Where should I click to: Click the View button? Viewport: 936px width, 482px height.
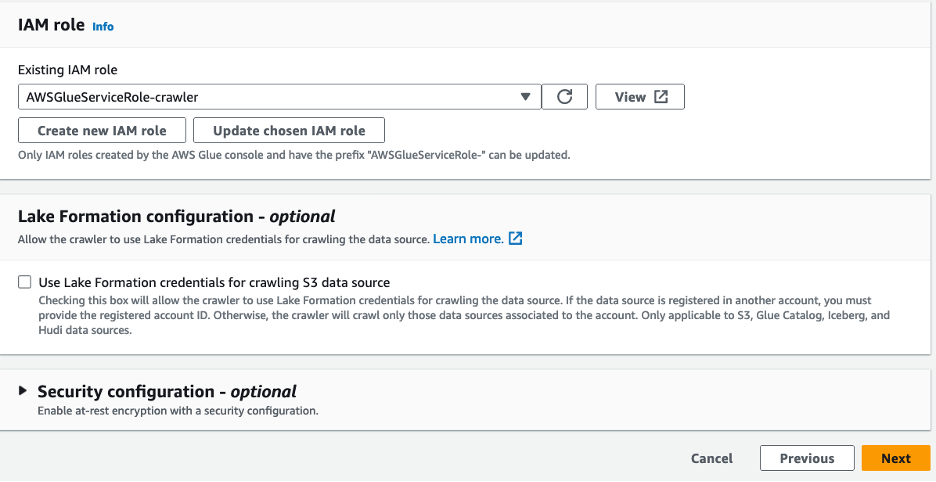click(640, 97)
